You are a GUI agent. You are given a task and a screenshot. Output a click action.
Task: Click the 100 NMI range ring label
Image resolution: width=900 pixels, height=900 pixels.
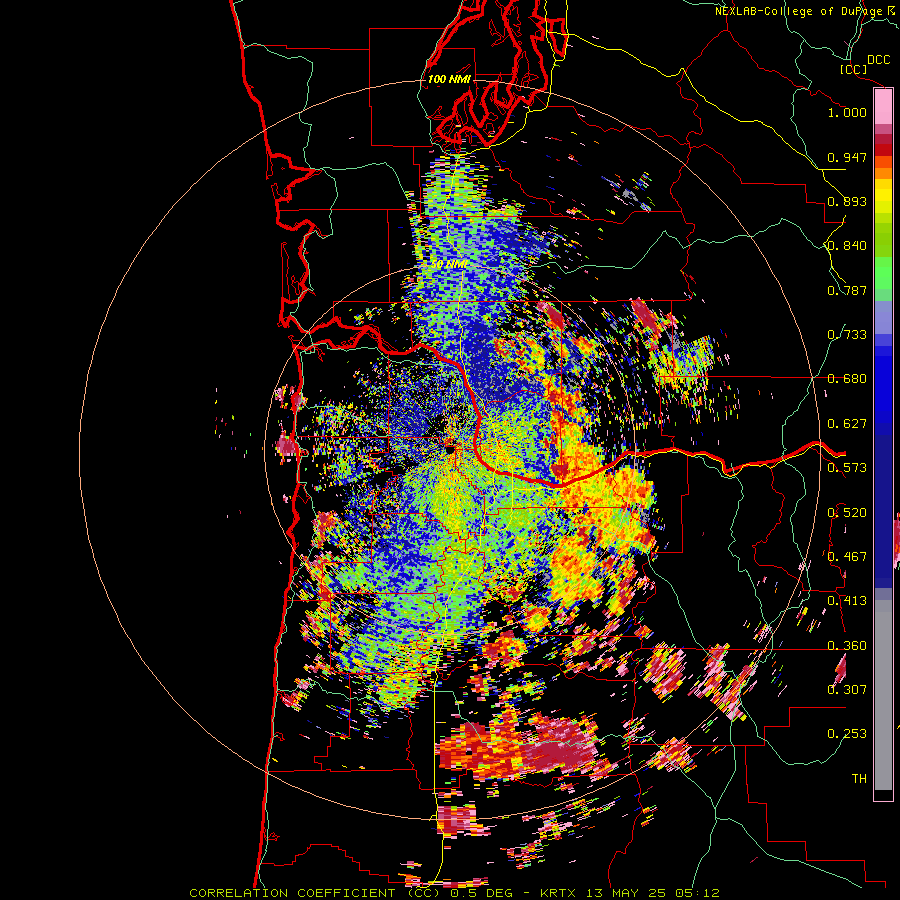pyautogui.click(x=449, y=79)
